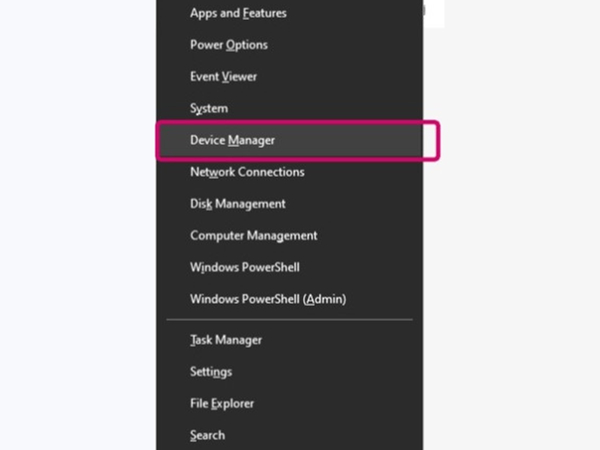Viewport: 600px width, 450px height.
Task: Select Power Options from the menu
Action: click(x=290, y=45)
